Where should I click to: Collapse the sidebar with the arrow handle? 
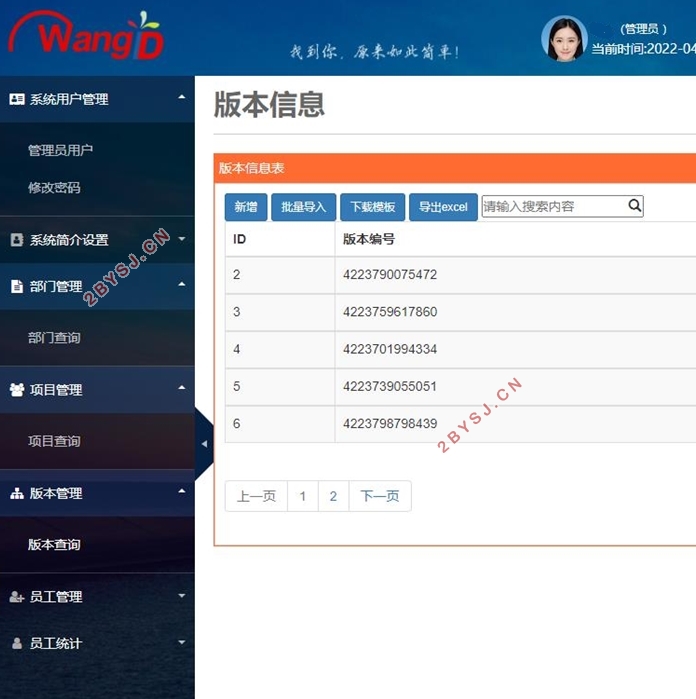204,444
